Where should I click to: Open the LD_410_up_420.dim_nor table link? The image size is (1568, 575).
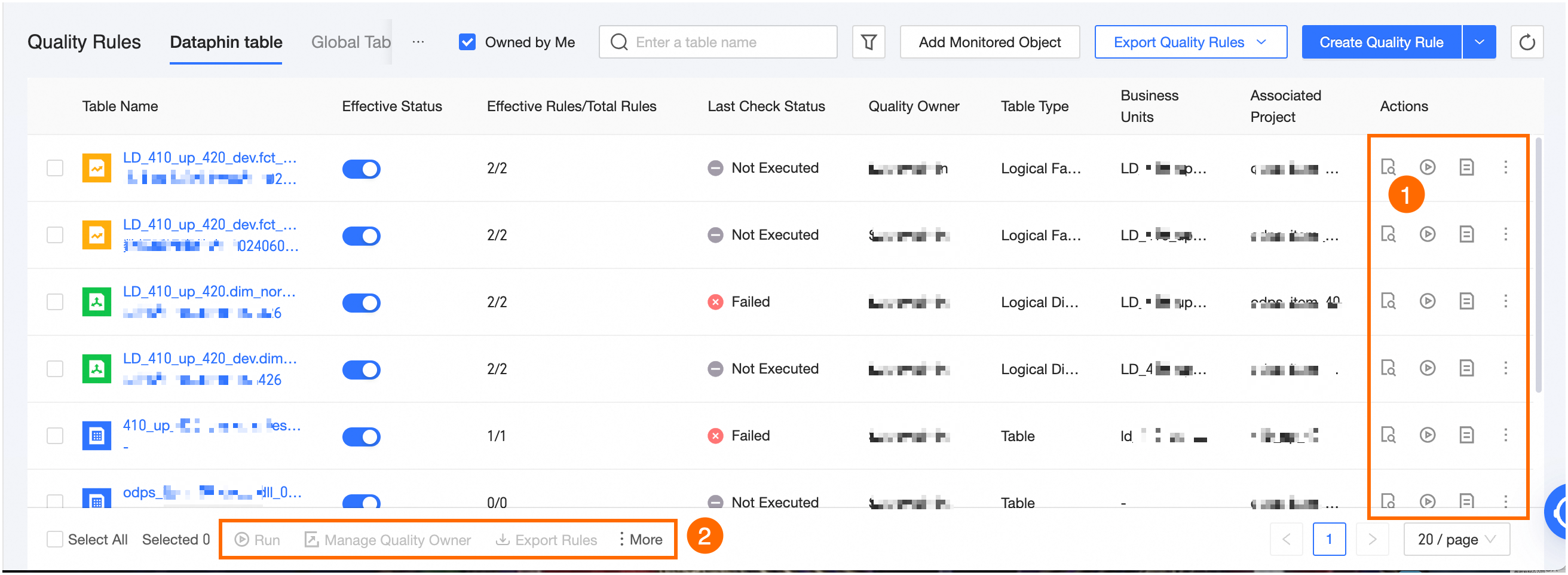209,292
